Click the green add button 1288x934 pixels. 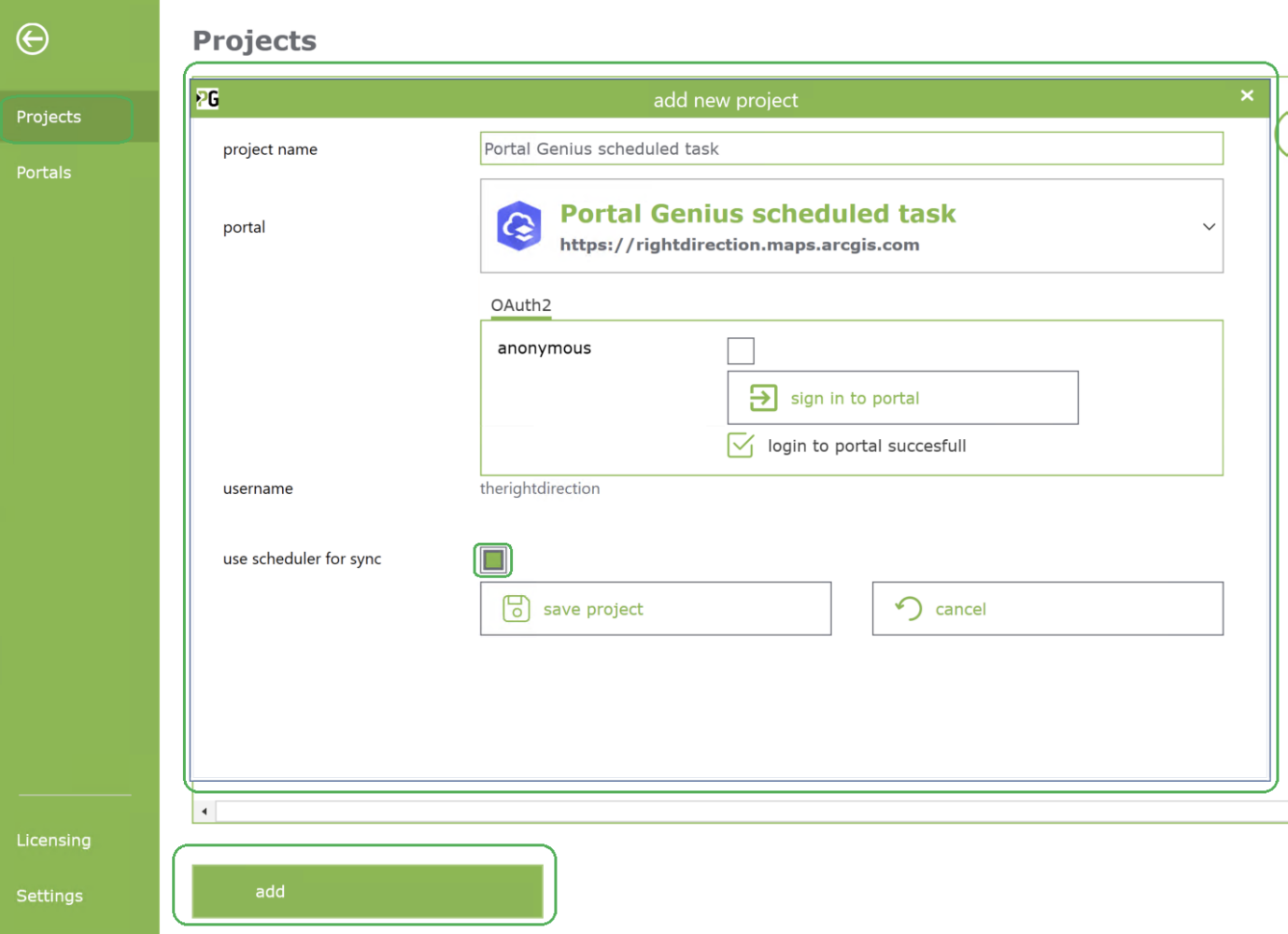tap(367, 891)
